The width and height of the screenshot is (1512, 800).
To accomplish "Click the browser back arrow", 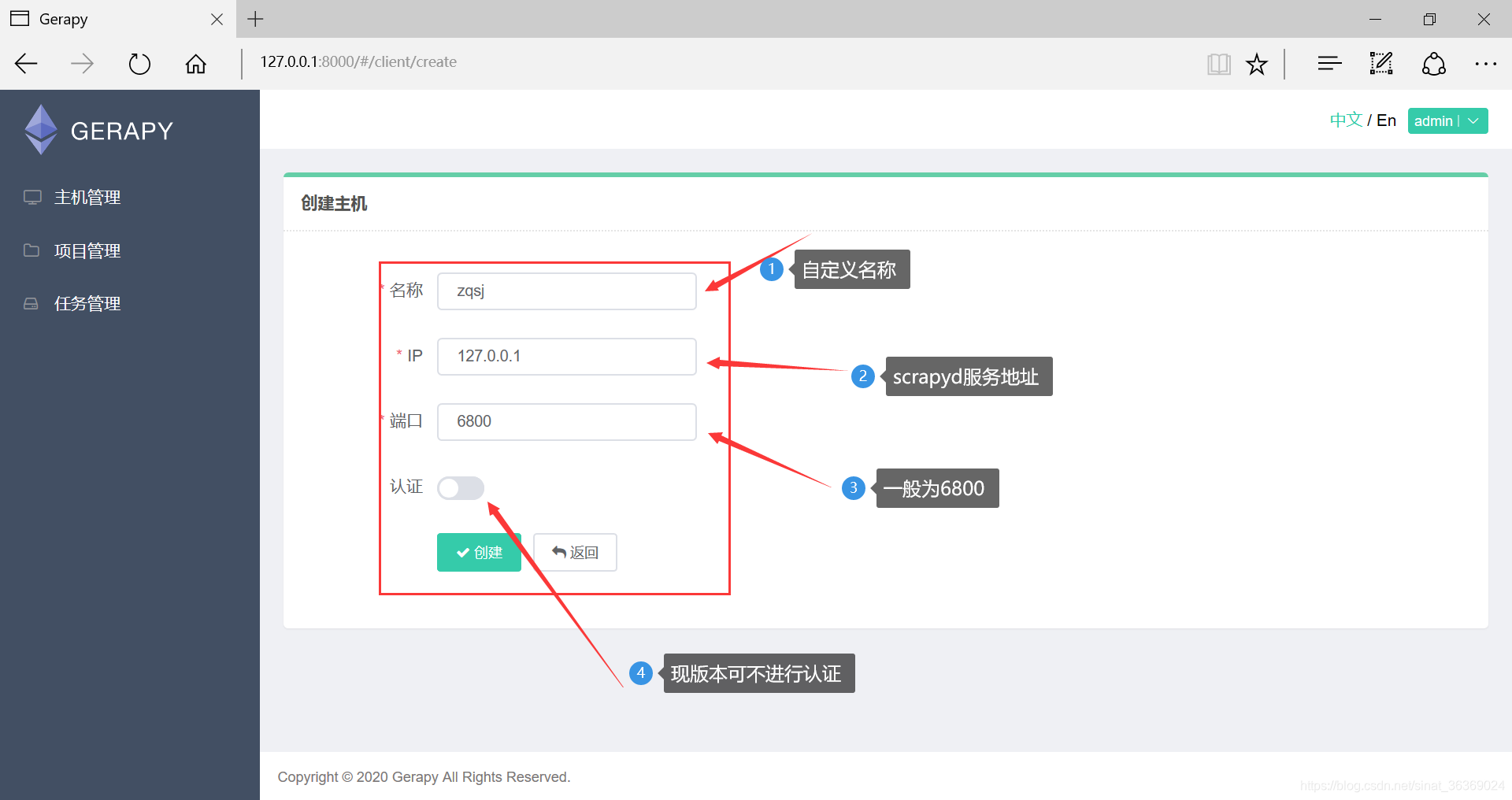I will (27, 64).
